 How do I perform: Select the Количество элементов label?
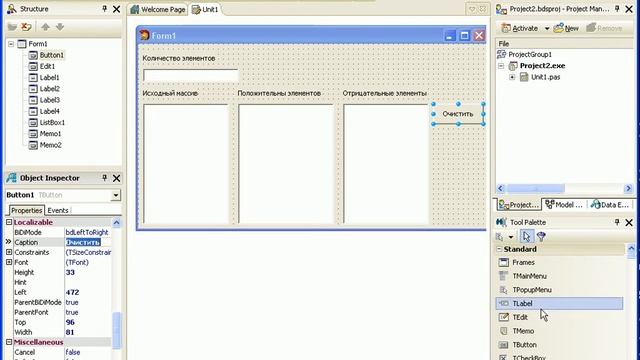pyautogui.click(x=179, y=58)
